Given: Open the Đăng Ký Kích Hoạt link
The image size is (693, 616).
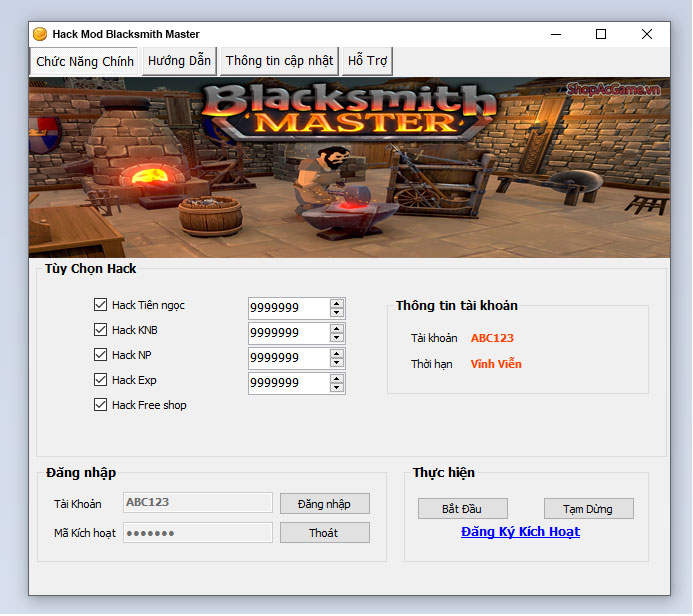Looking at the screenshot, I should tap(520, 532).
